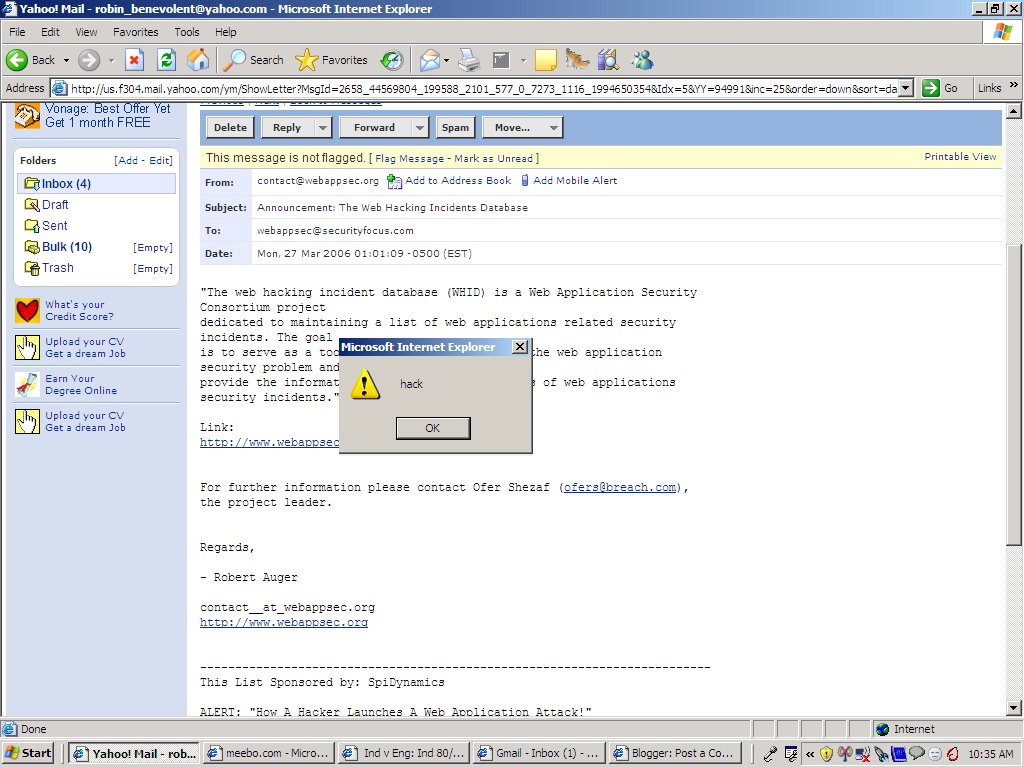Click the Earn Your Degree ad icon
The image size is (1024, 768).
(27, 385)
